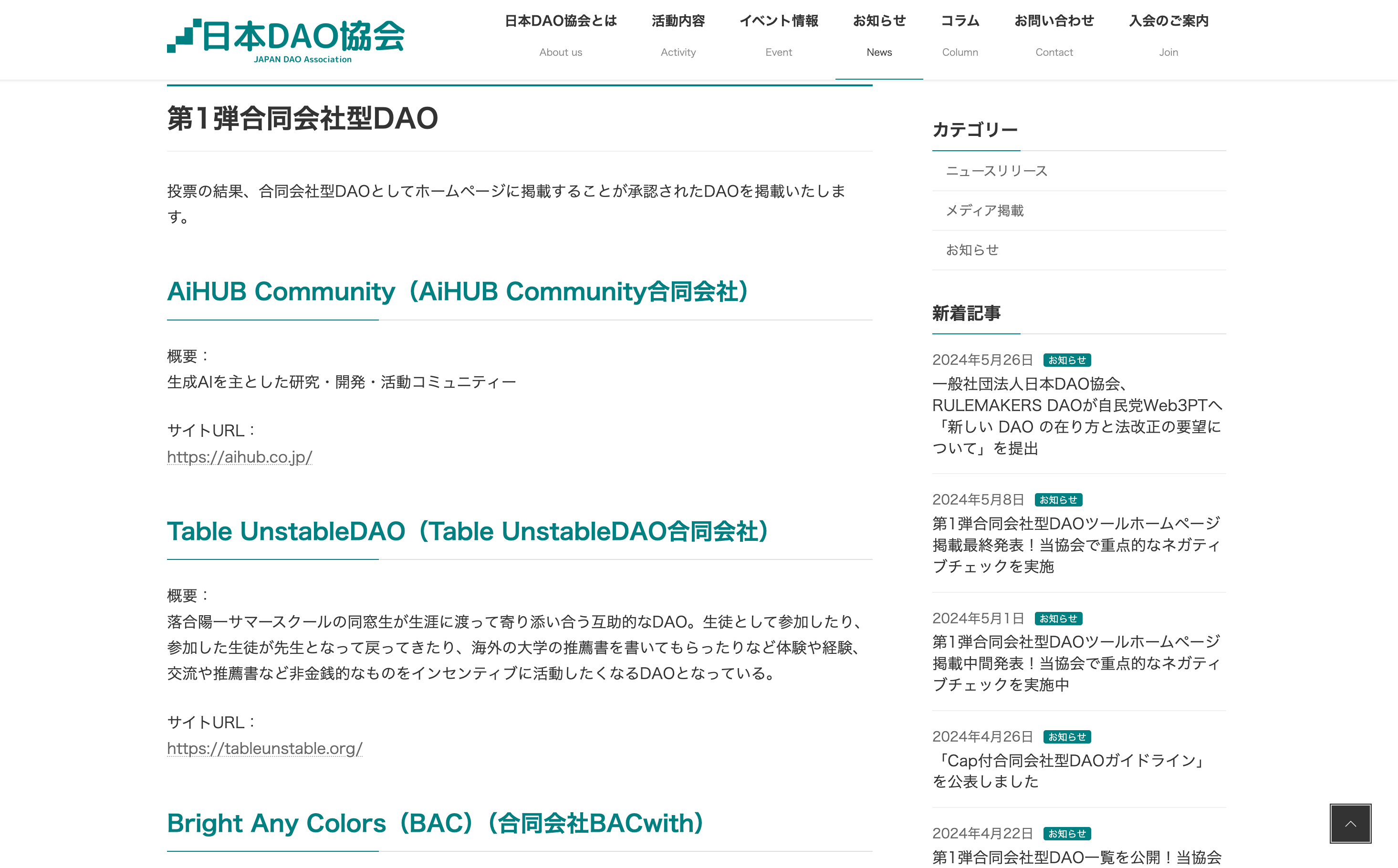Click the date 2024年5月26日
Screen dimensions: 1398x868
pyautogui.click(x=982, y=360)
